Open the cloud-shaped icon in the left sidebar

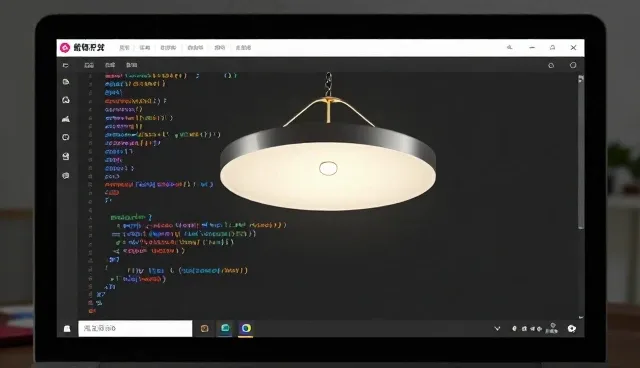point(66,100)
